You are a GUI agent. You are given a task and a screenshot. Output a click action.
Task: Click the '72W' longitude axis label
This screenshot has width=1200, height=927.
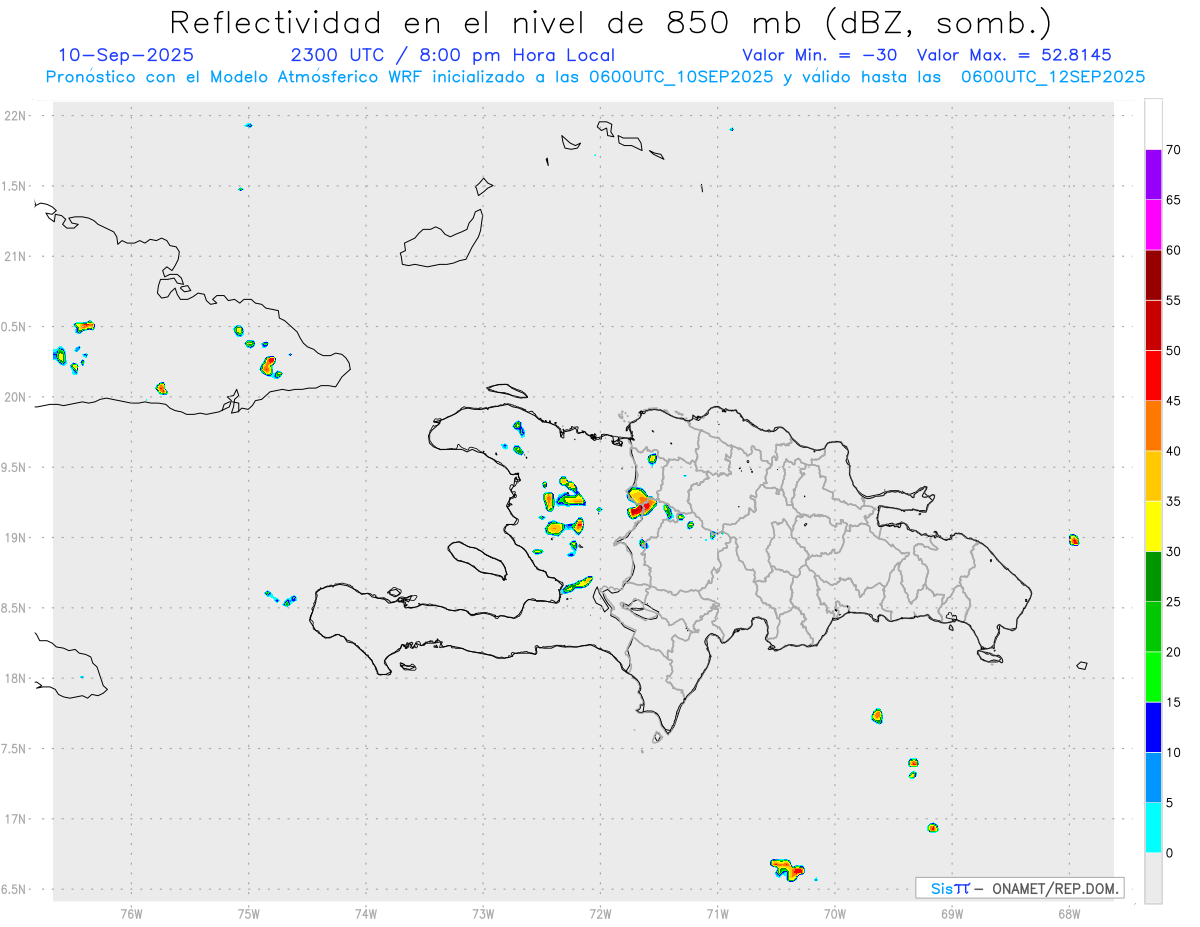point(600,913)
